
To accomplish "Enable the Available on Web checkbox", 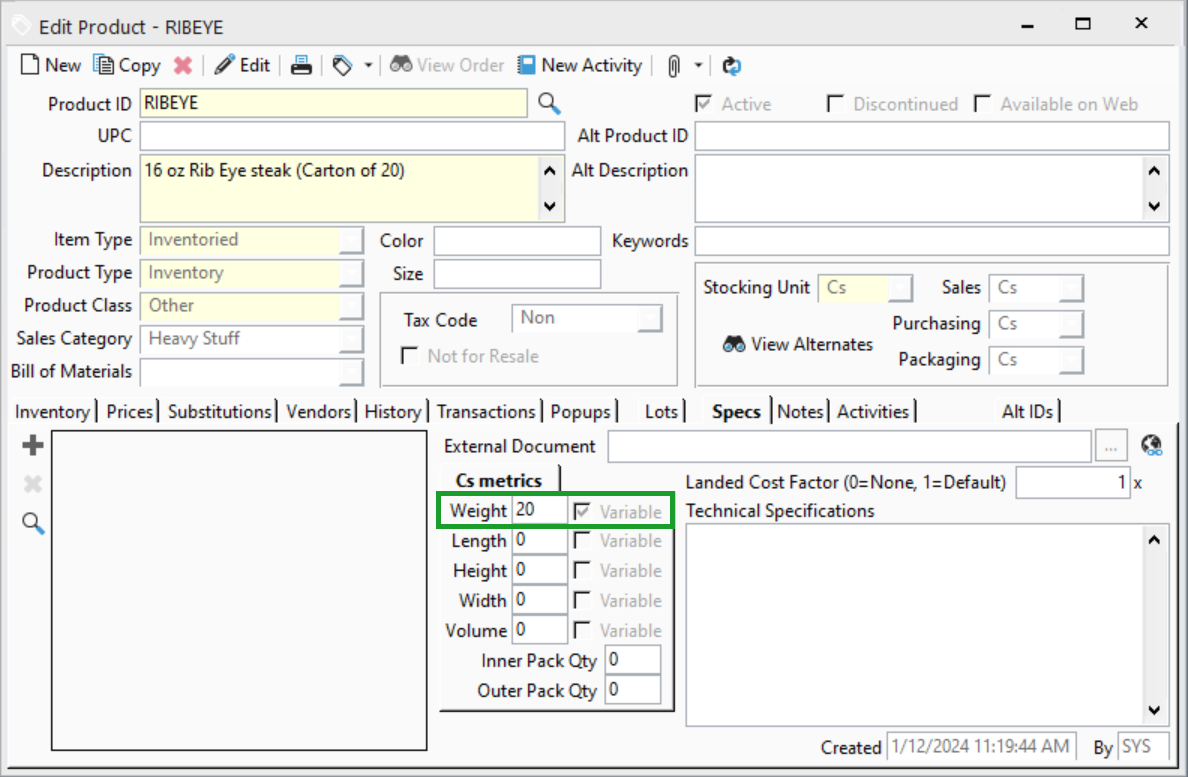I will 982,104.
